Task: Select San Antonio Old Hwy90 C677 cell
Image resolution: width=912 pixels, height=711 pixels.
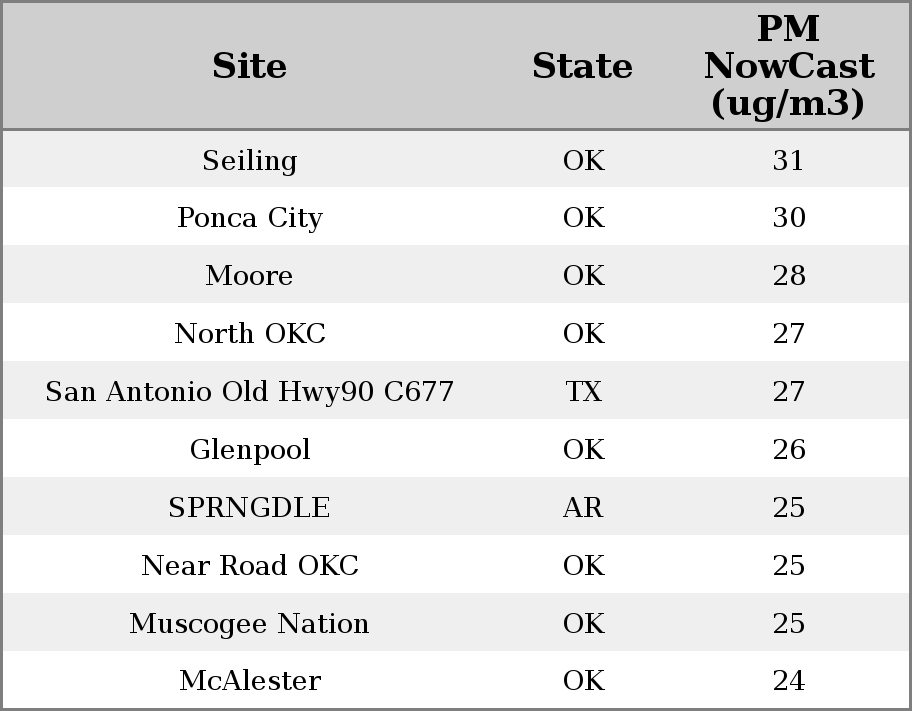Action: tap(249, 391)
